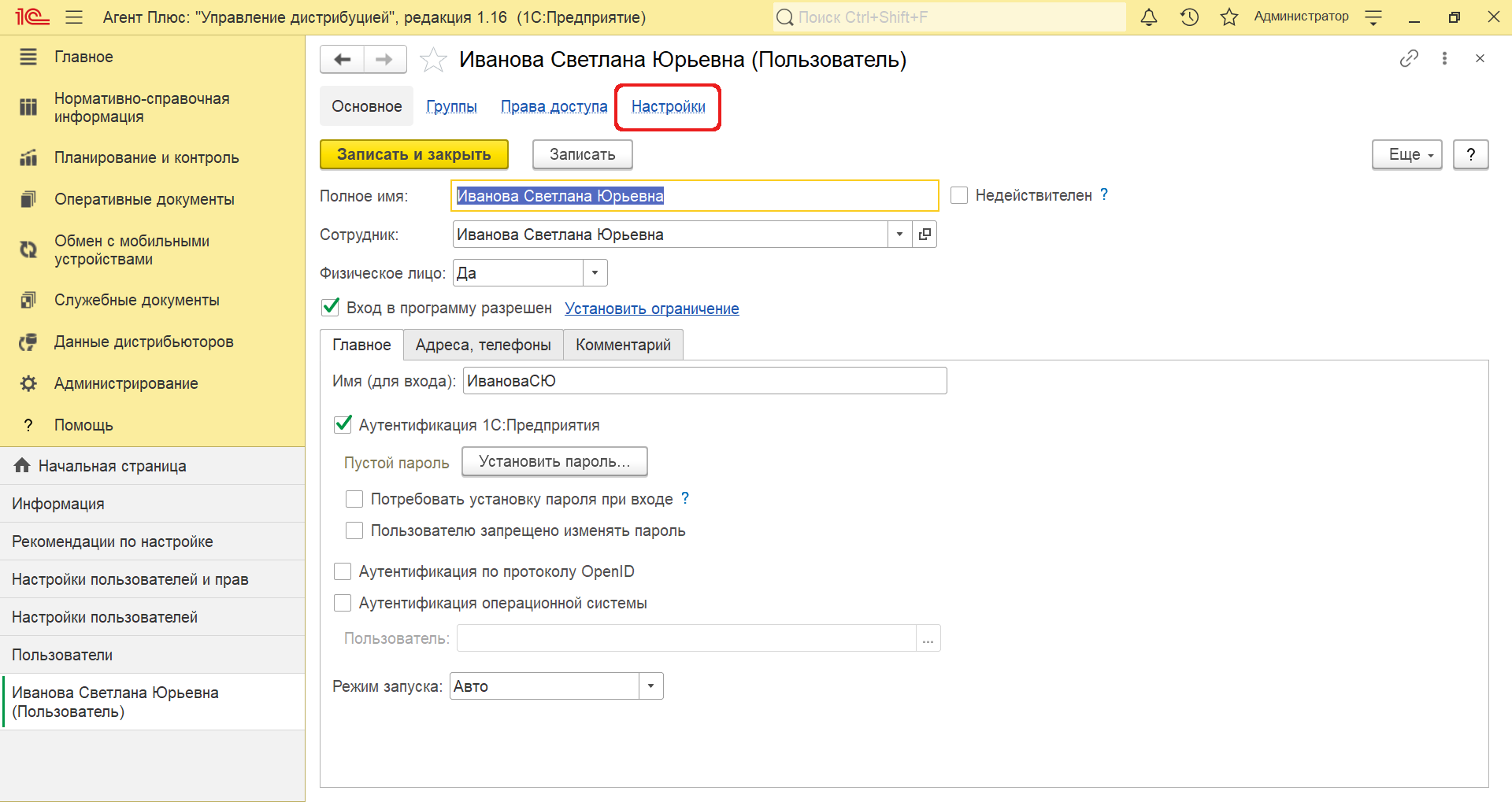The width and height of the screenshot is (1512, 802).
Task: Open the Сотрудник record with open button
Action: tap(925, 234)
